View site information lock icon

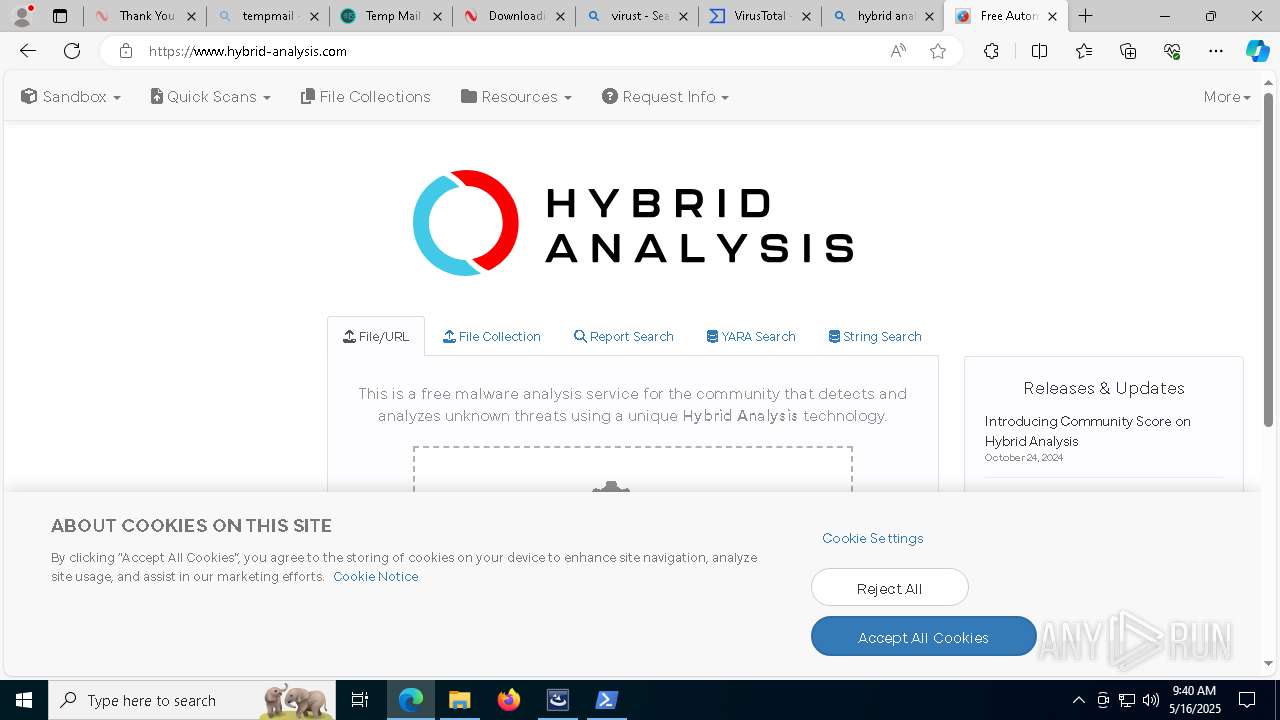tap(126, 51)
